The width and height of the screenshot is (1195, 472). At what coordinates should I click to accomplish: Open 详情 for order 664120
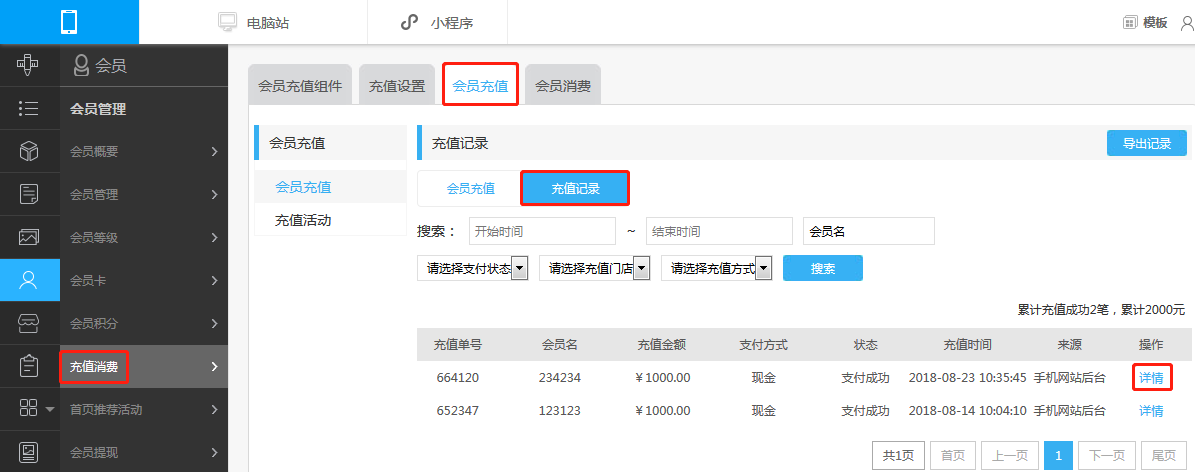(x=1151, y=377)
